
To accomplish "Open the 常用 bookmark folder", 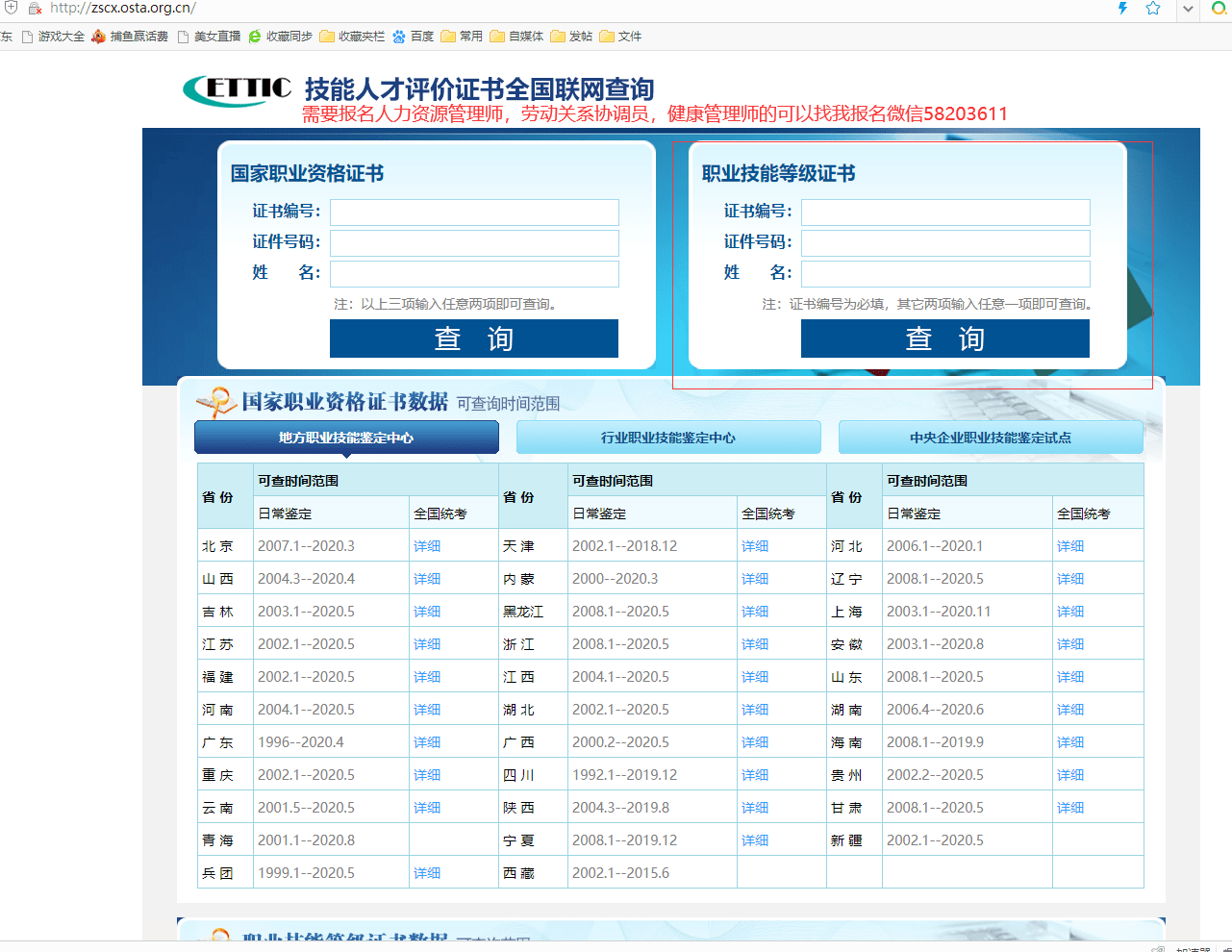I will [462, 37].
